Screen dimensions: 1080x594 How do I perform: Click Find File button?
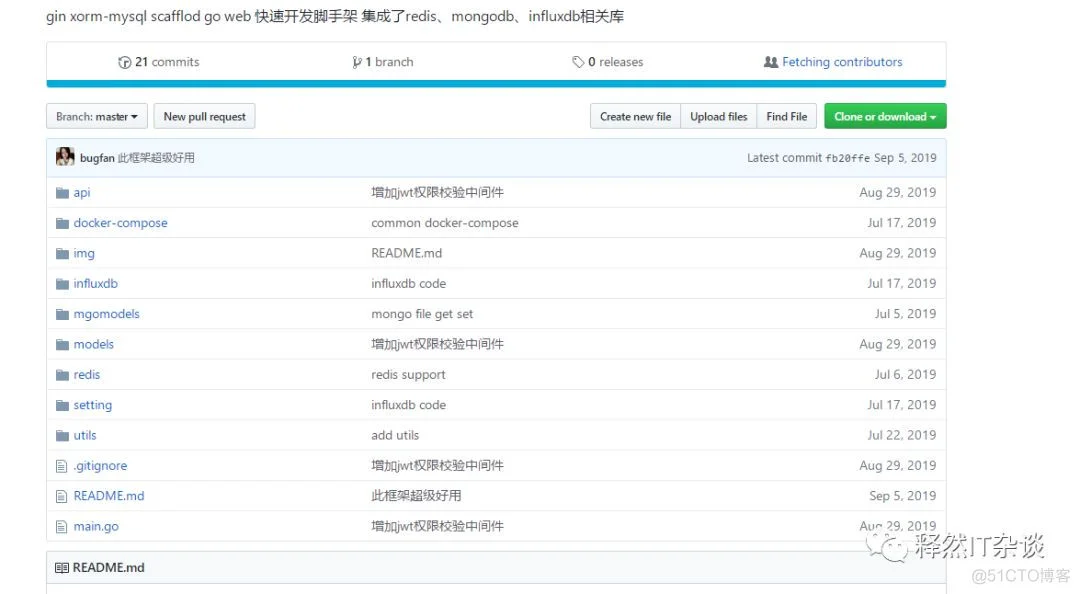(787, 116)
